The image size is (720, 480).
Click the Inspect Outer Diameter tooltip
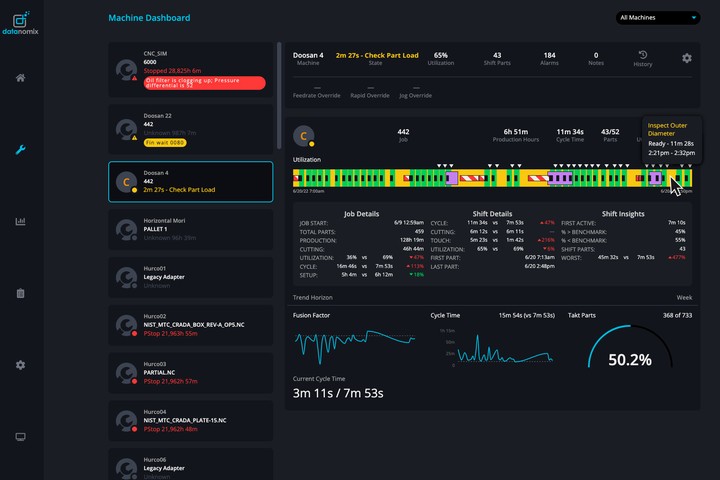click(x=671, y=140)
